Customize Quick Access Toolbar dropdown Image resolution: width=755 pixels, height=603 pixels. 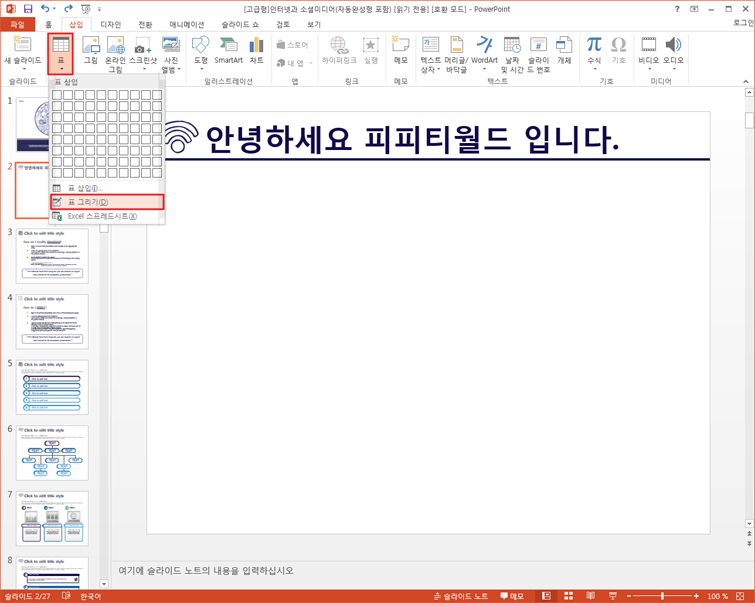point(100,9)
